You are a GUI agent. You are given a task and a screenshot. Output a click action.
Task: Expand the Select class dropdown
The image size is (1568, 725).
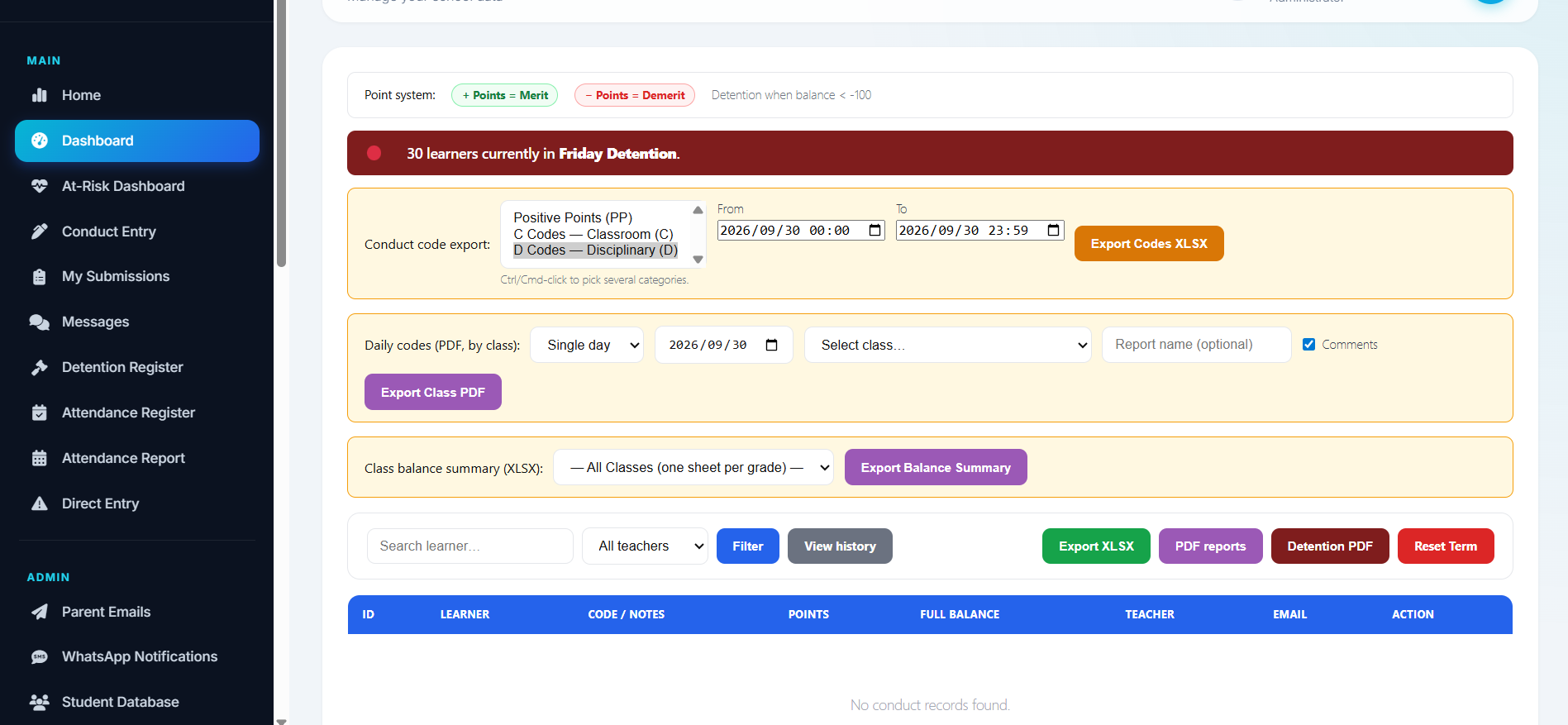point(947,345)
